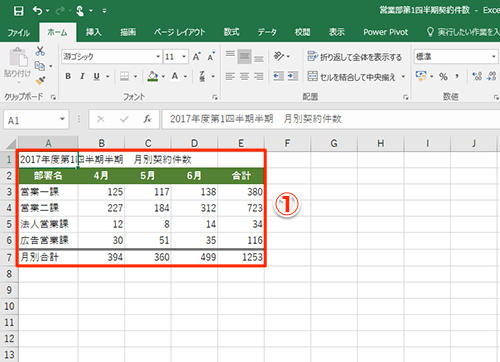500x362 pixels.
Task: Open the font name dropdown
Action: point(158,57)
